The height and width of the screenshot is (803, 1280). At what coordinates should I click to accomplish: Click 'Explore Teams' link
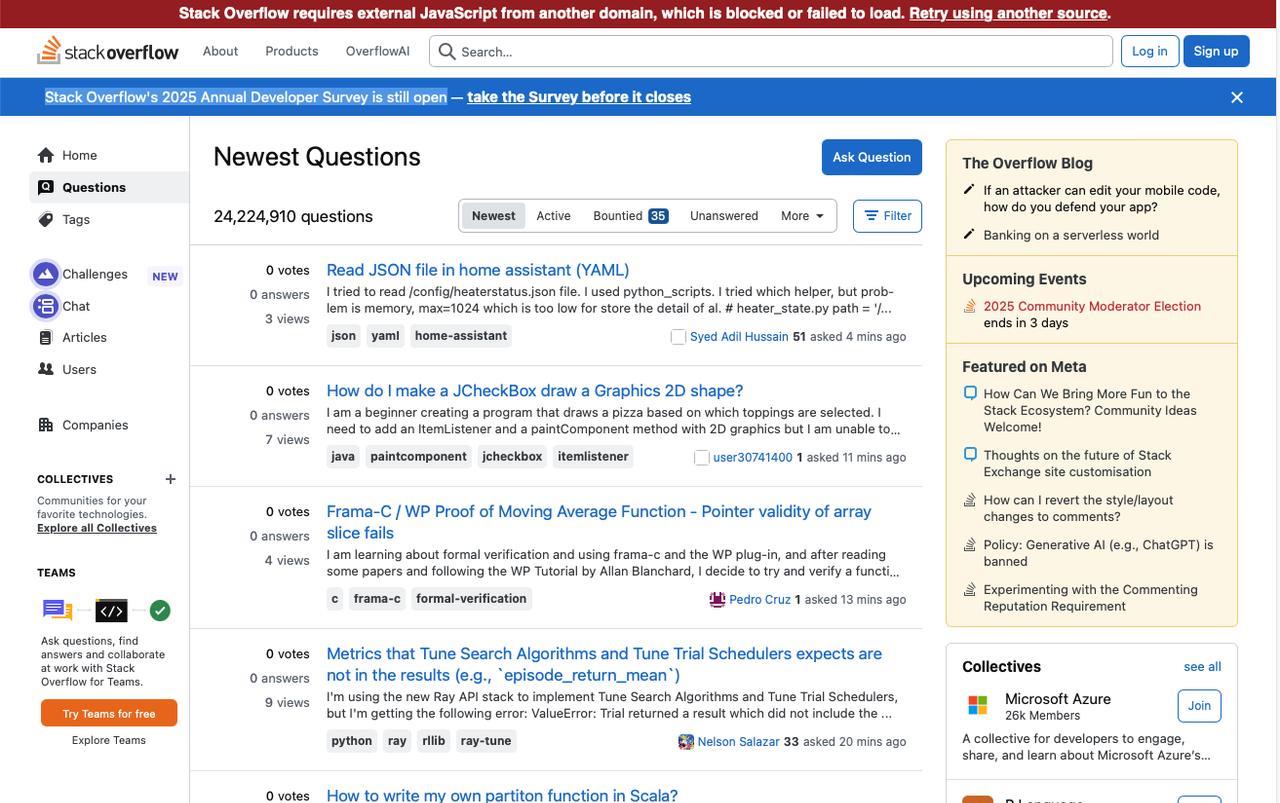coord(109,741)
